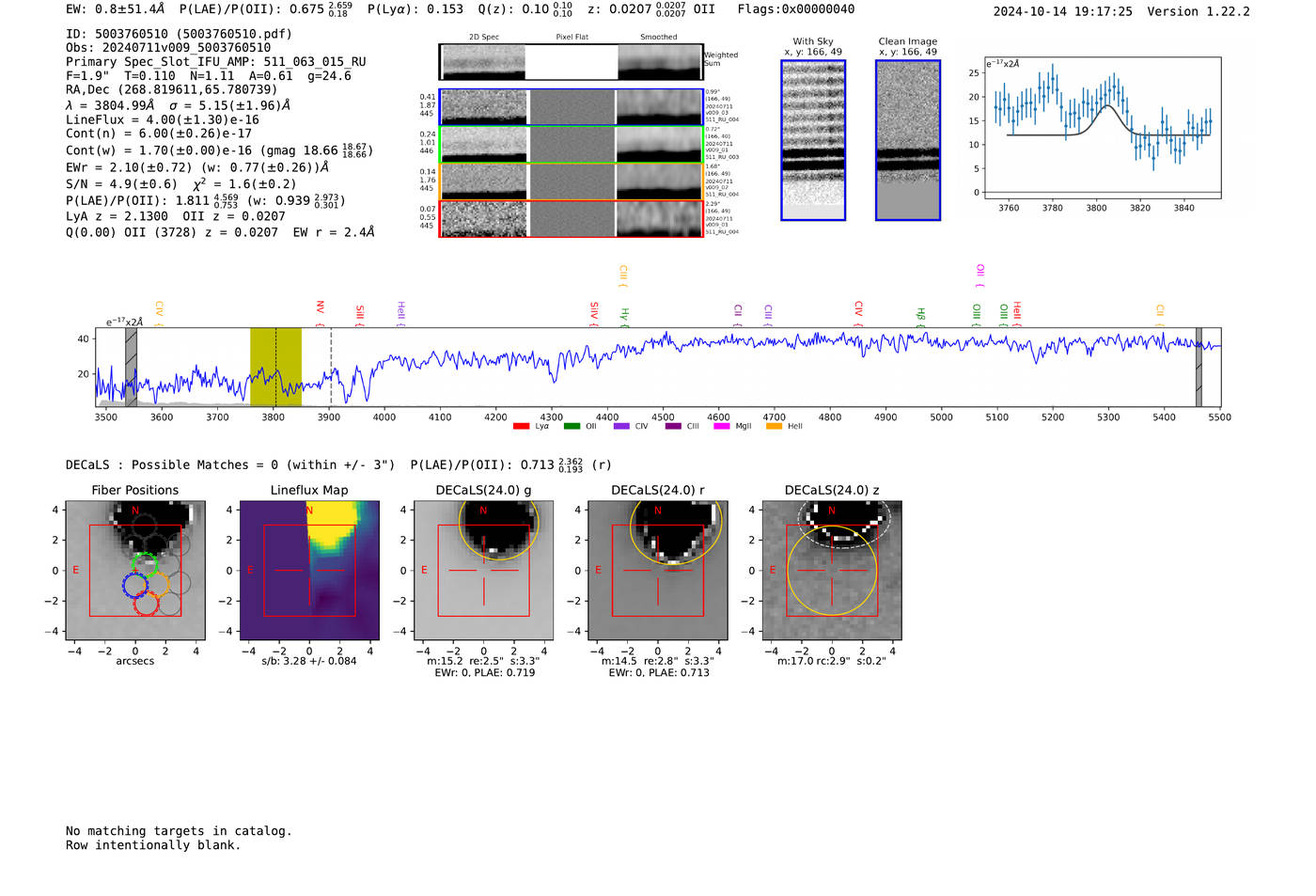Click the 'EW: 0.8±51.4Å' header value
The image size is (1316, 896).
116,9
